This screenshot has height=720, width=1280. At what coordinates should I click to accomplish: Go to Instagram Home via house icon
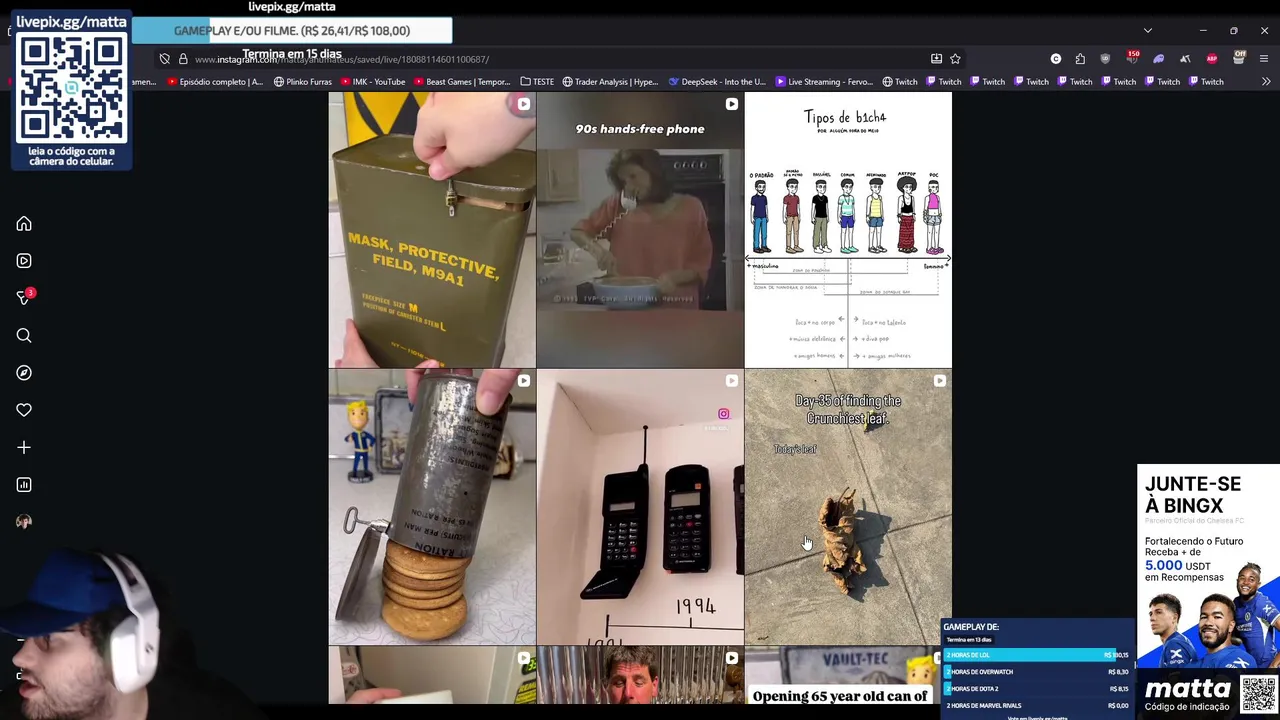(24, 224)
